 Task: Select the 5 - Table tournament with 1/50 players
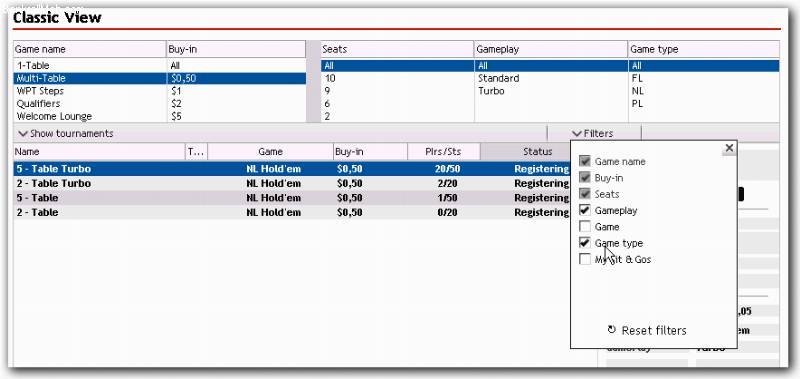292,198
